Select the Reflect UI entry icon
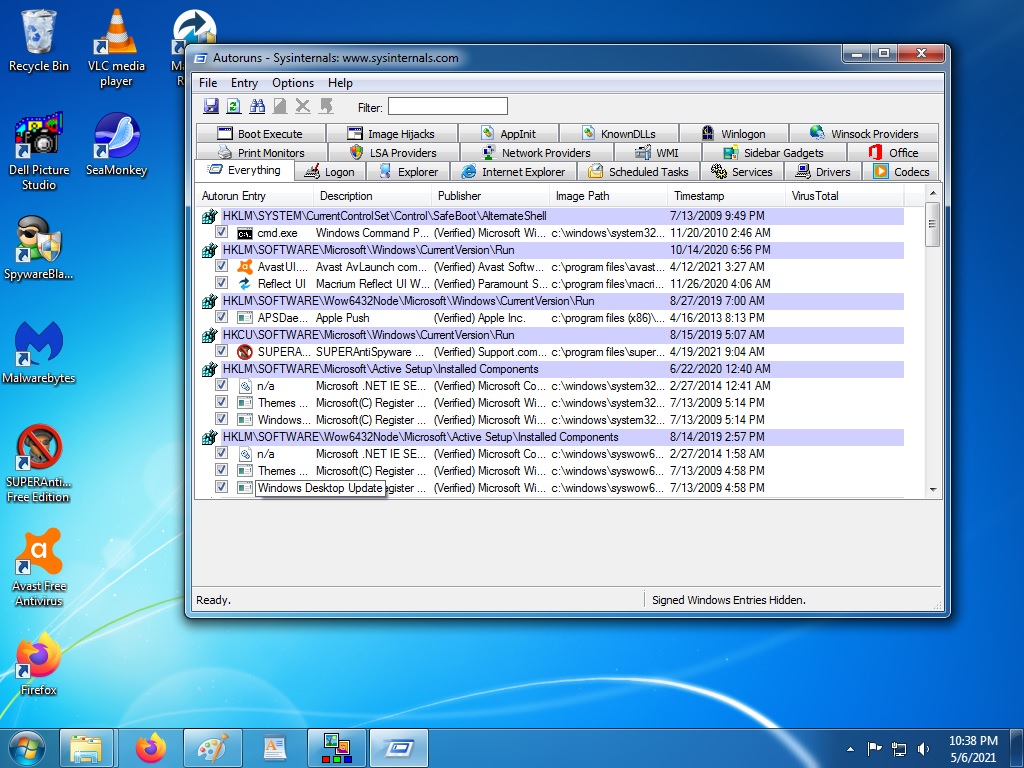Viewport: 1024px width, 768px height. tap(245, 283)
